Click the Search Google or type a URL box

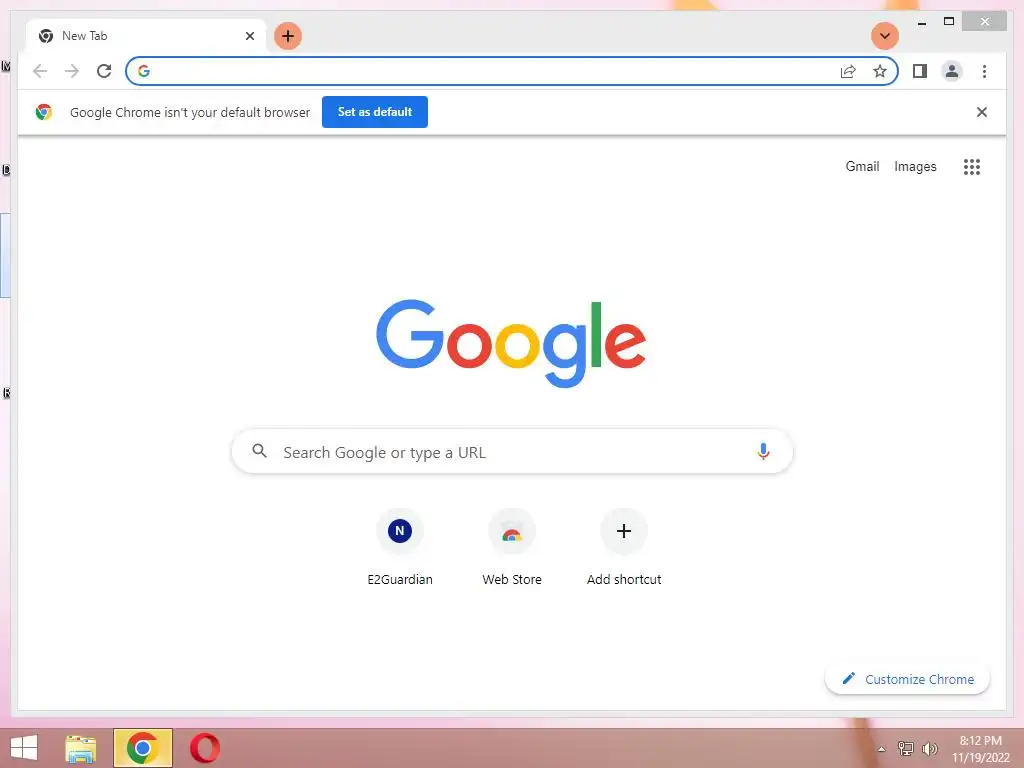tap(512, 451)
